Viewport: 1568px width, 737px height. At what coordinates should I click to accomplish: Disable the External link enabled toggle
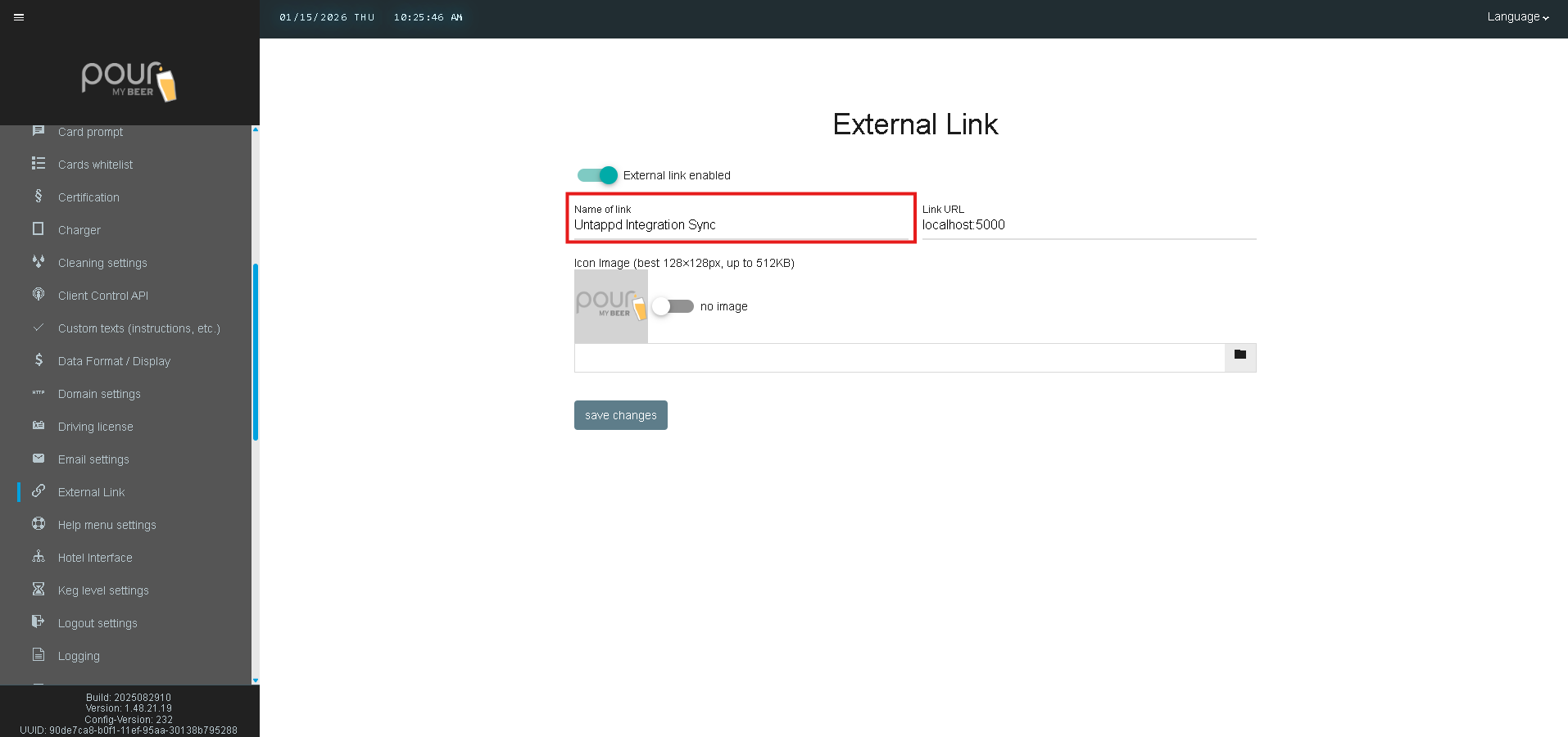597,175
